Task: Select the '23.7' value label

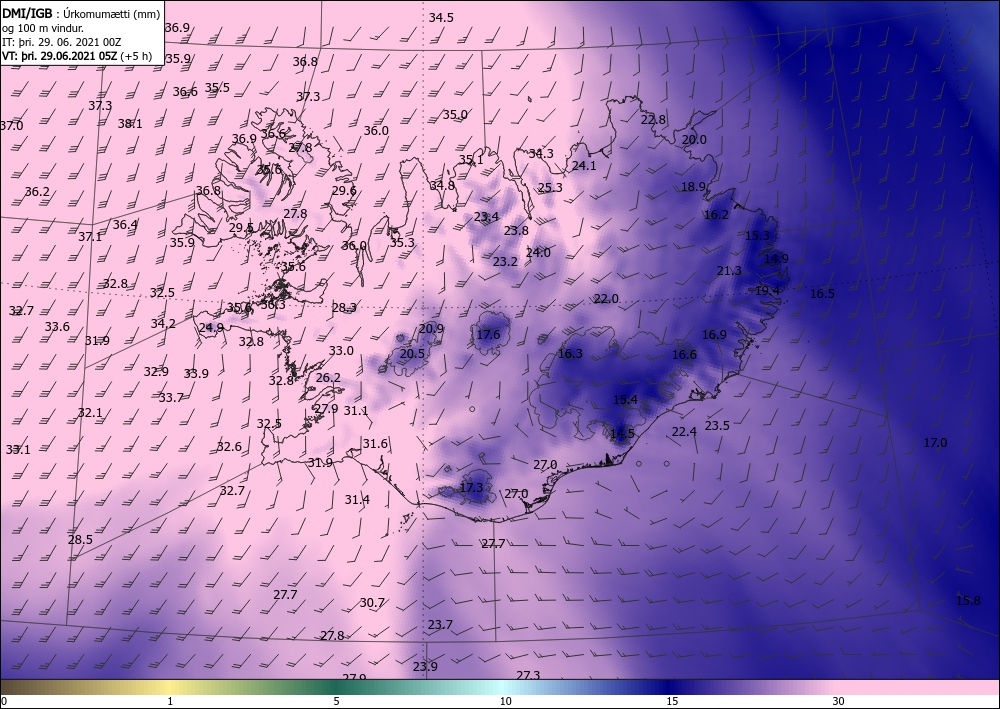Action: point(440,624)
